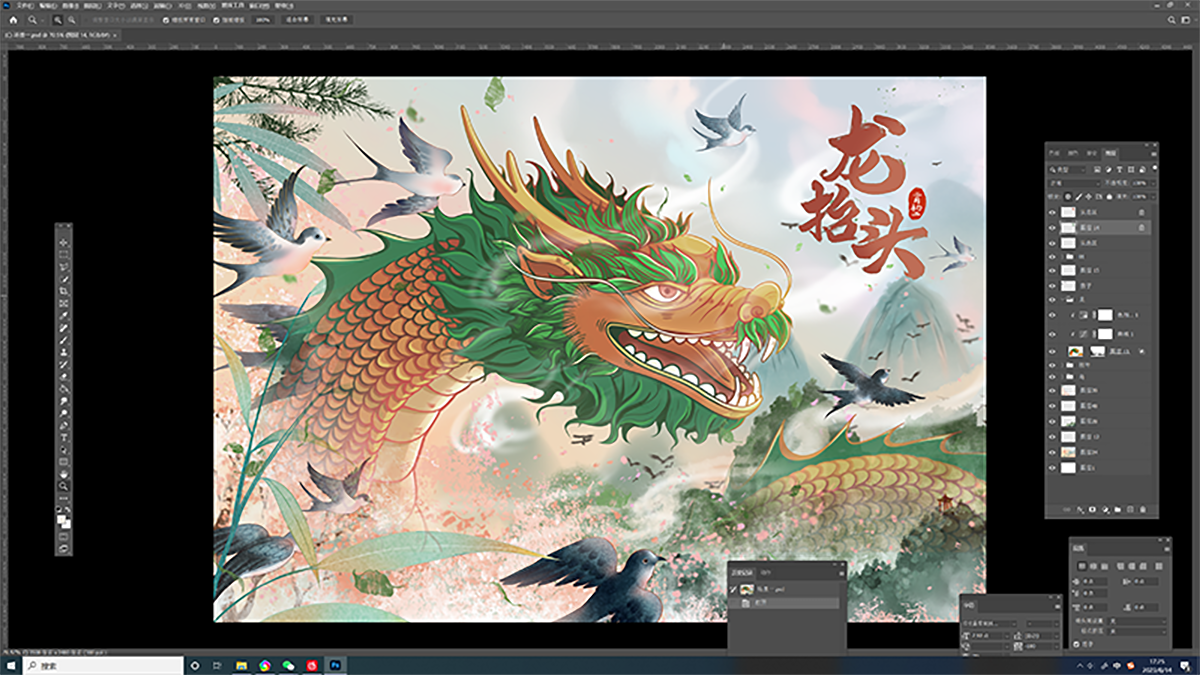This screenshot has height=675, width=1200.
Task: Click the Delete layer trash icon
Action: point(1143,509)
